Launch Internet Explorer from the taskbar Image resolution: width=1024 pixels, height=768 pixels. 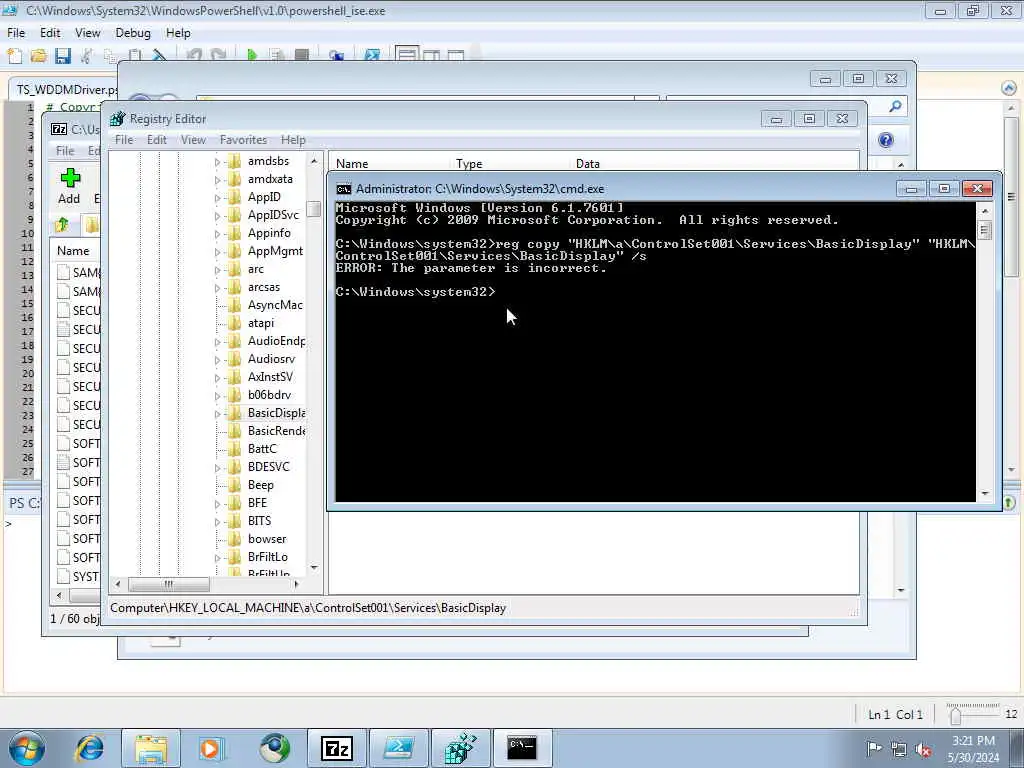click(90, 748)
